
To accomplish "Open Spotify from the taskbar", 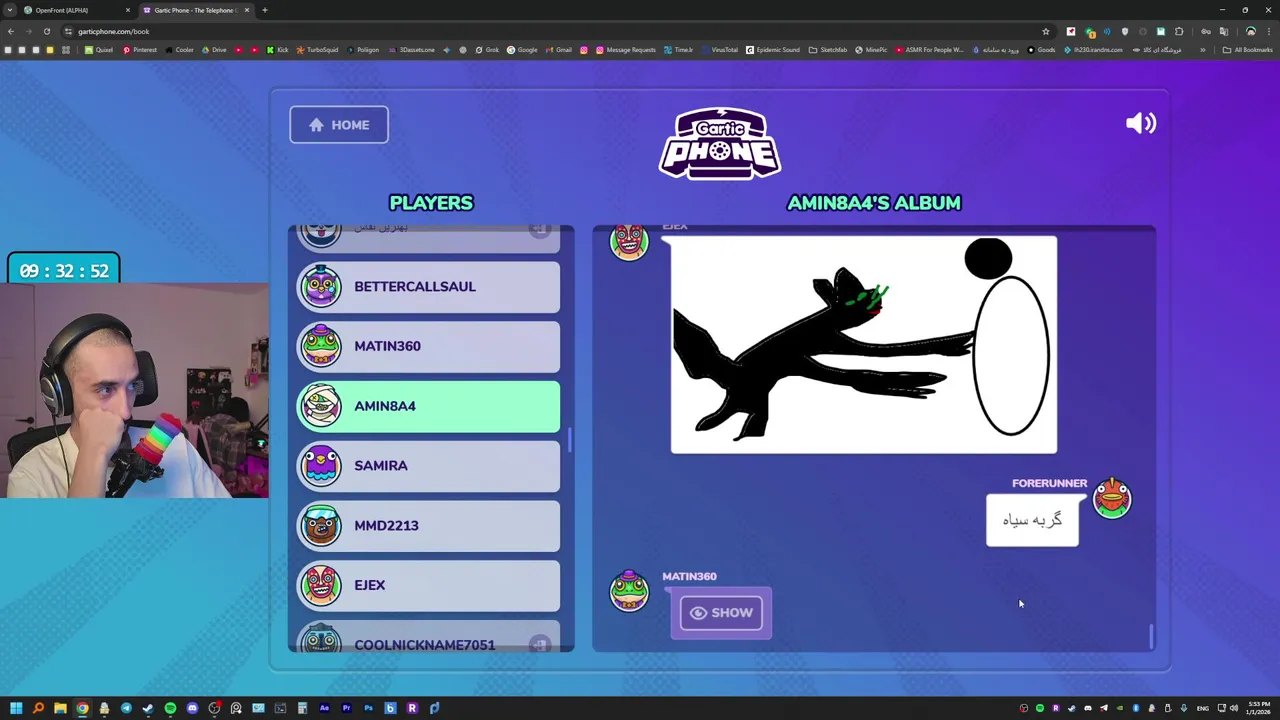I will pos(170,708).
